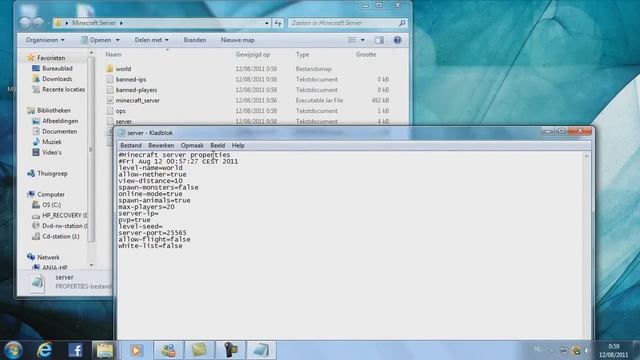Open the HP_RECOVERY drive
Screen dimensions: 640x360
64,216
